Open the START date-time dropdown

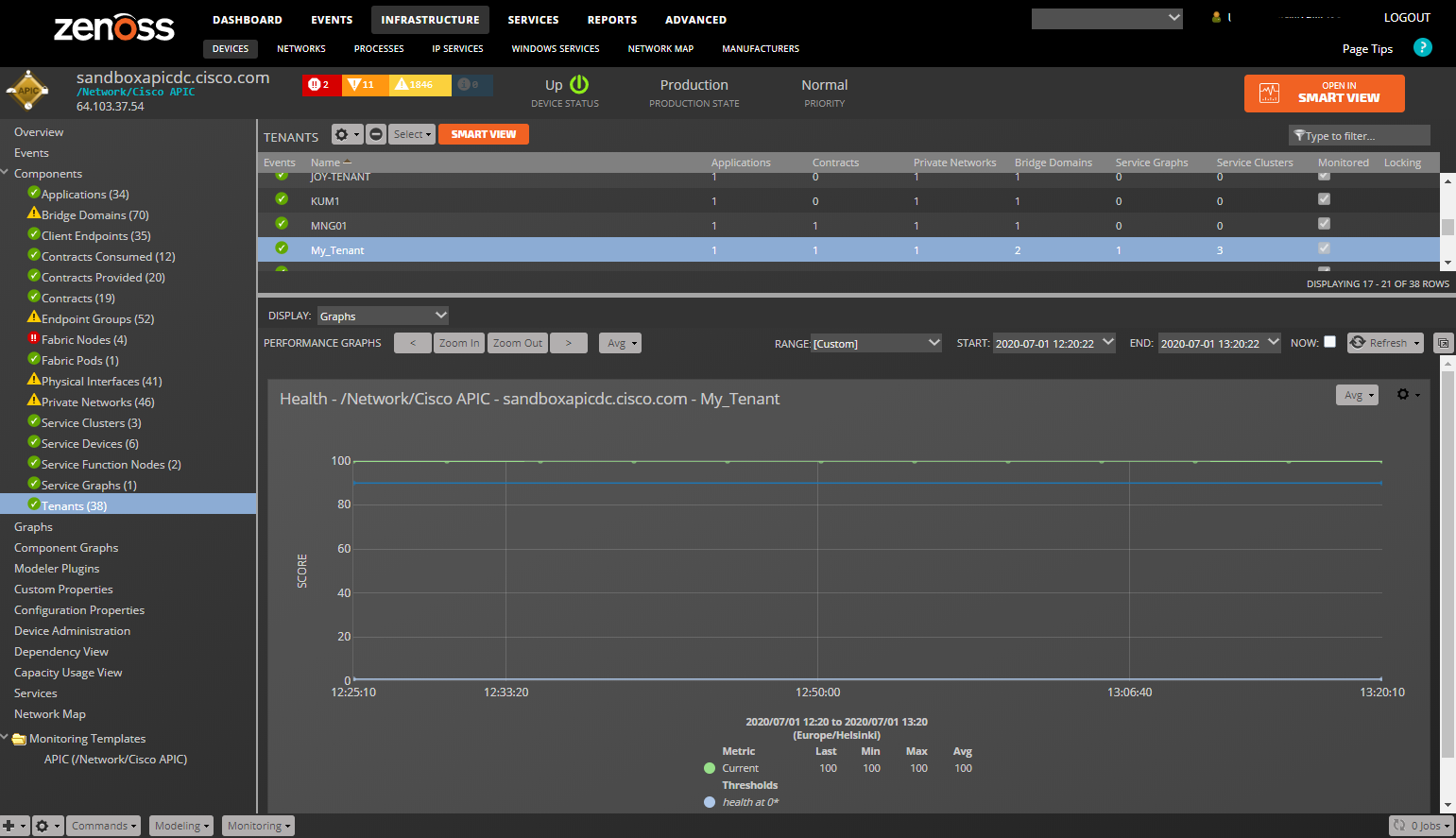tap(1054, 343)
